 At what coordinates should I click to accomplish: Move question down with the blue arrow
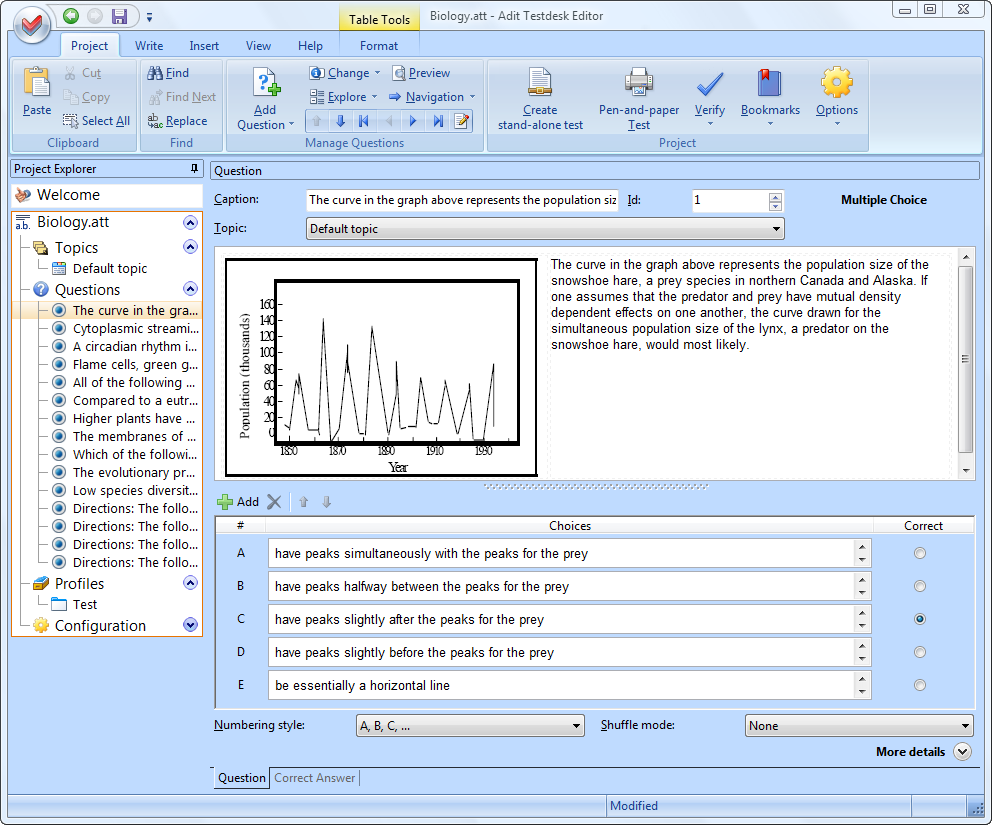(340, 121)
